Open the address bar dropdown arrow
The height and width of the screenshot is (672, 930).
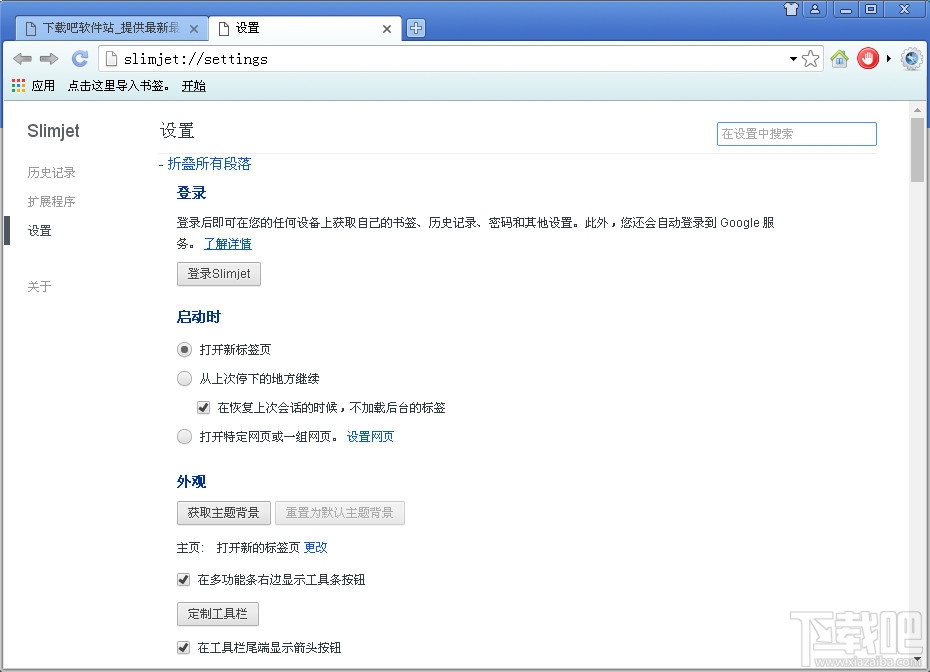point(793,58)
